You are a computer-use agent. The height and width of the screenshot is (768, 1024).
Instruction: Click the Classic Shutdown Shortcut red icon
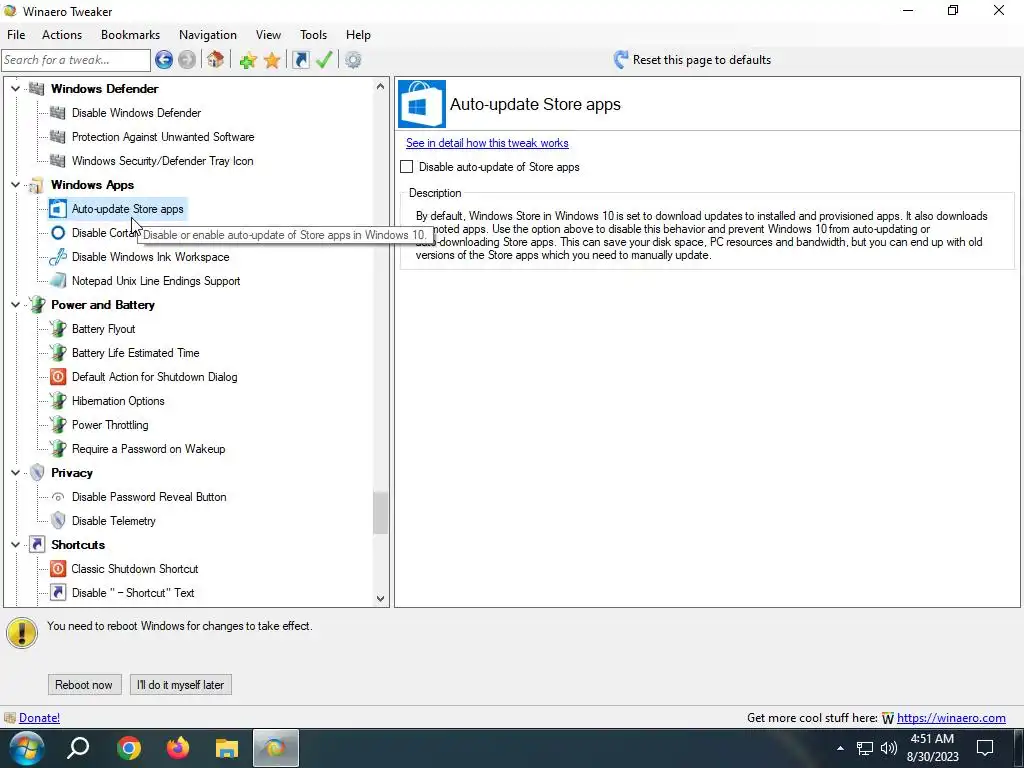pos(57,569)
